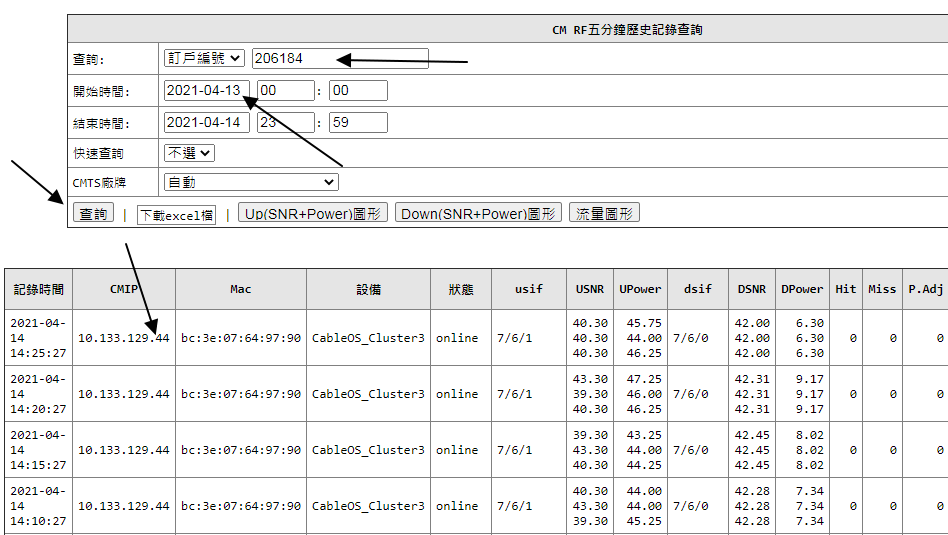
Task: Open the Up(SNR+Power)圖形 chart
Action: pos(313,213)
